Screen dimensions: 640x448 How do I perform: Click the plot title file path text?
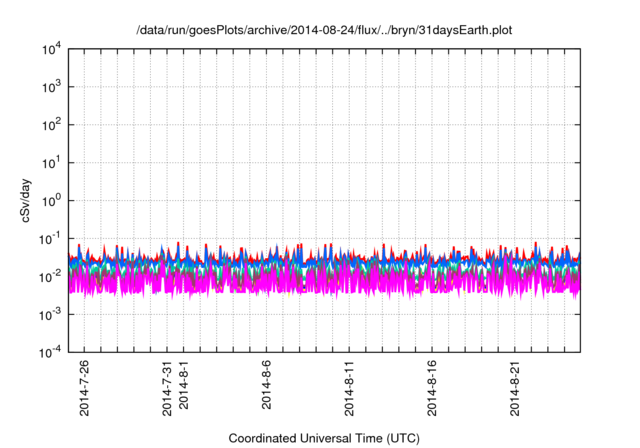tap(326, 32)
